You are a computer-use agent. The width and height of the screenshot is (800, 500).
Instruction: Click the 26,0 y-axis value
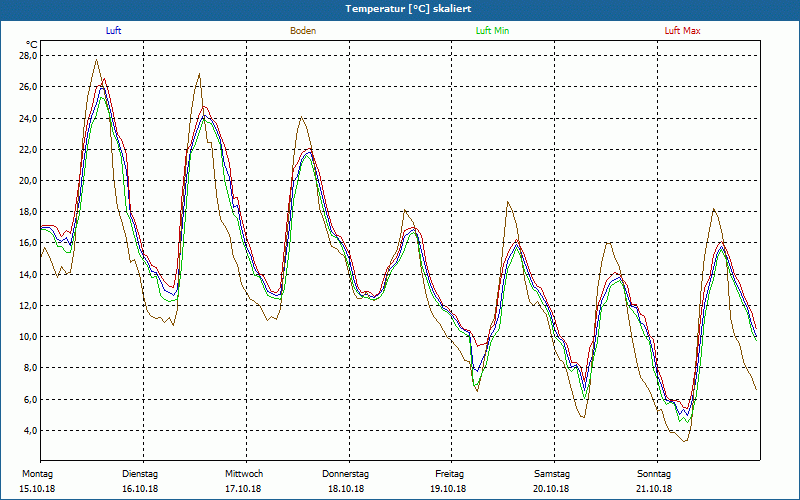(x=29, y=87)
